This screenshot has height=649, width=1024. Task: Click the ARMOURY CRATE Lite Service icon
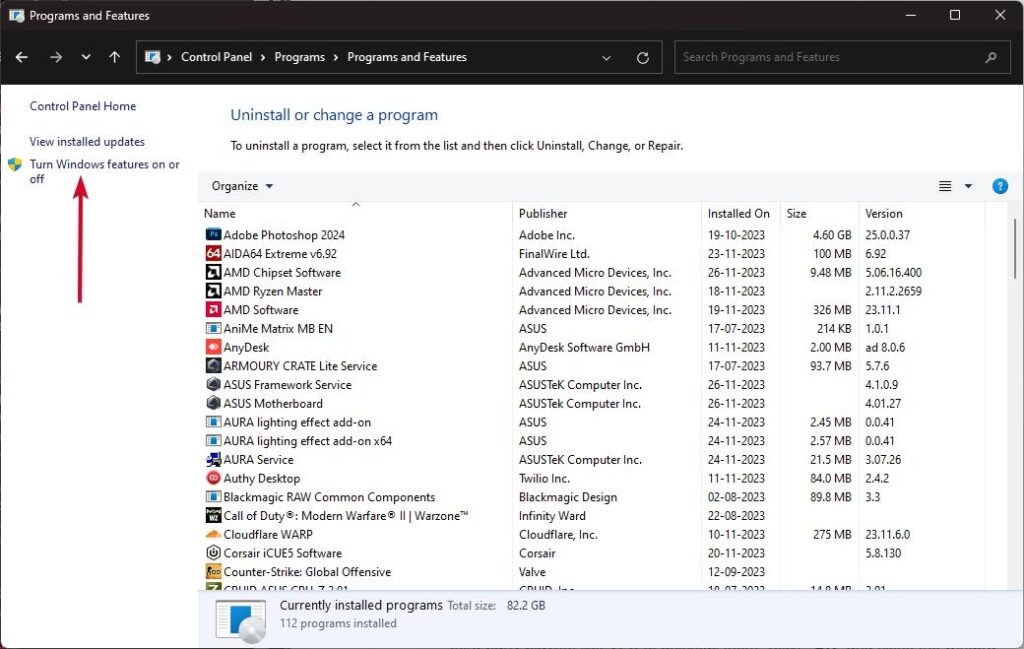213,366
